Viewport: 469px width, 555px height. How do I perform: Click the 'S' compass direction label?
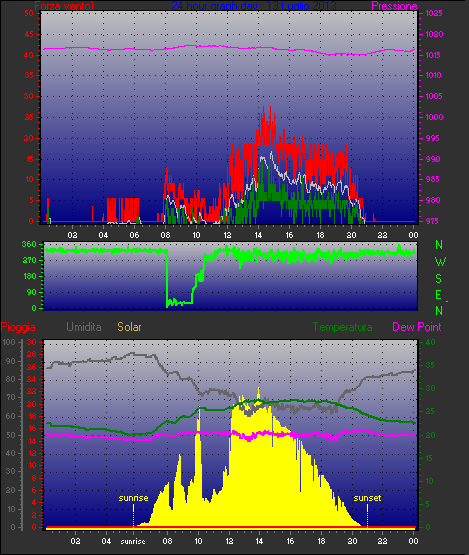(439, 279)
